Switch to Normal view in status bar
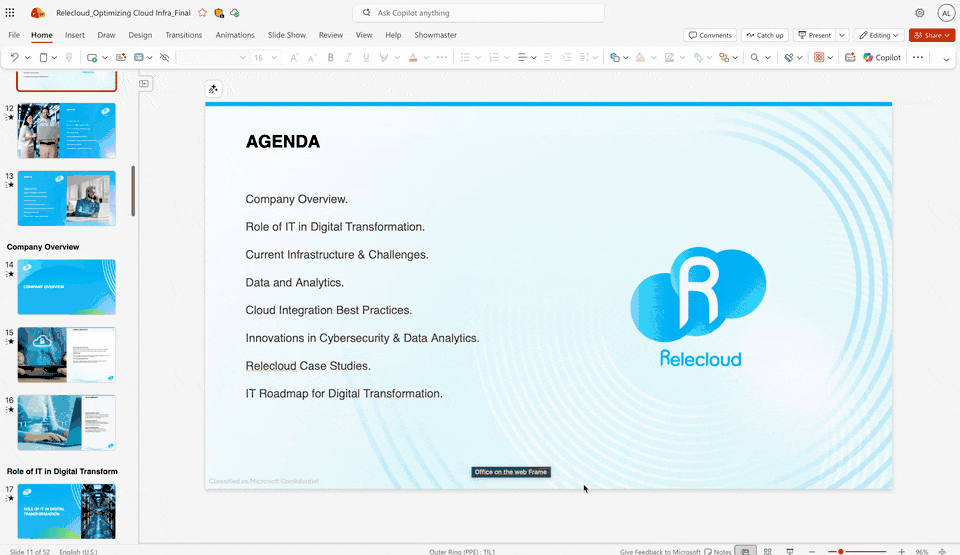The height and width of the screenshot is (555, 960). point(745,551)
